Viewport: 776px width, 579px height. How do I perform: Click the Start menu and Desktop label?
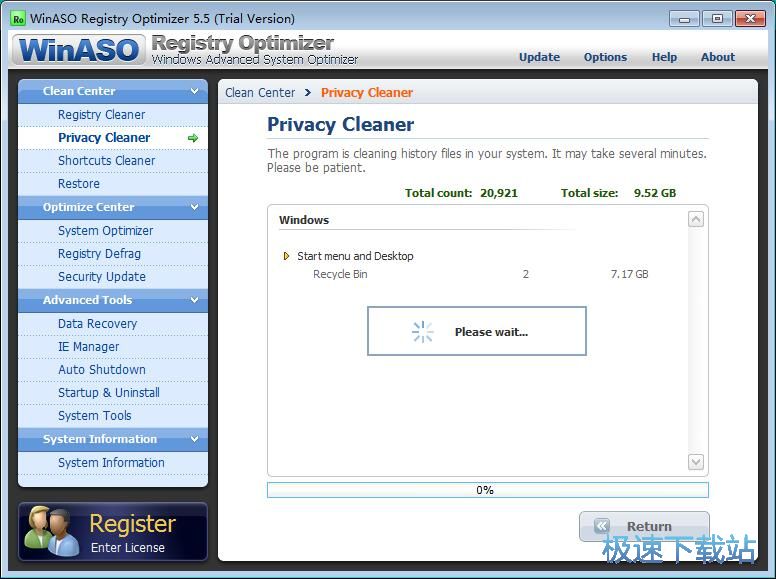coord(355,256)
